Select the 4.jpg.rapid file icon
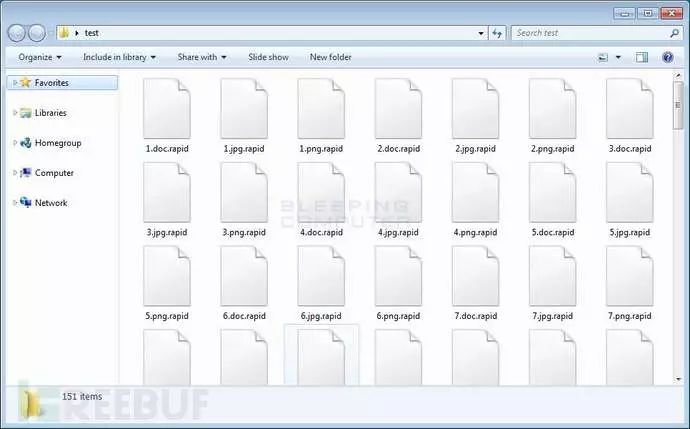The image size is (690, 429). [398, 193]
